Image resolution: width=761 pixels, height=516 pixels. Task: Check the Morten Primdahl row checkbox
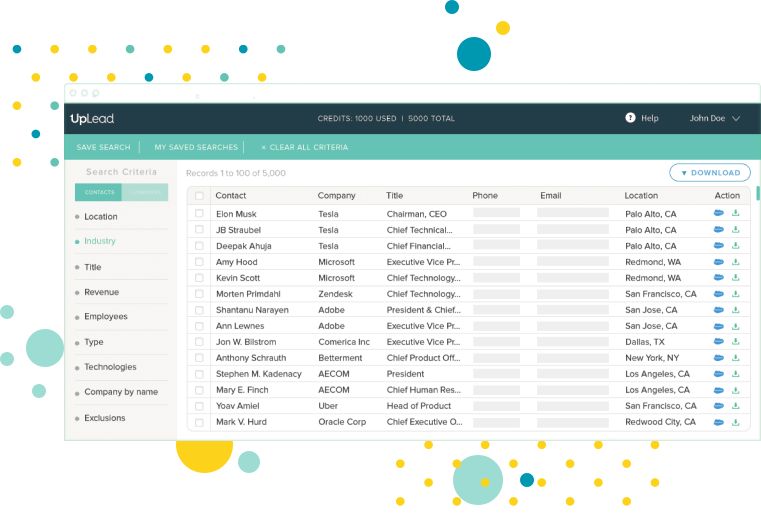tap(199, 294)
